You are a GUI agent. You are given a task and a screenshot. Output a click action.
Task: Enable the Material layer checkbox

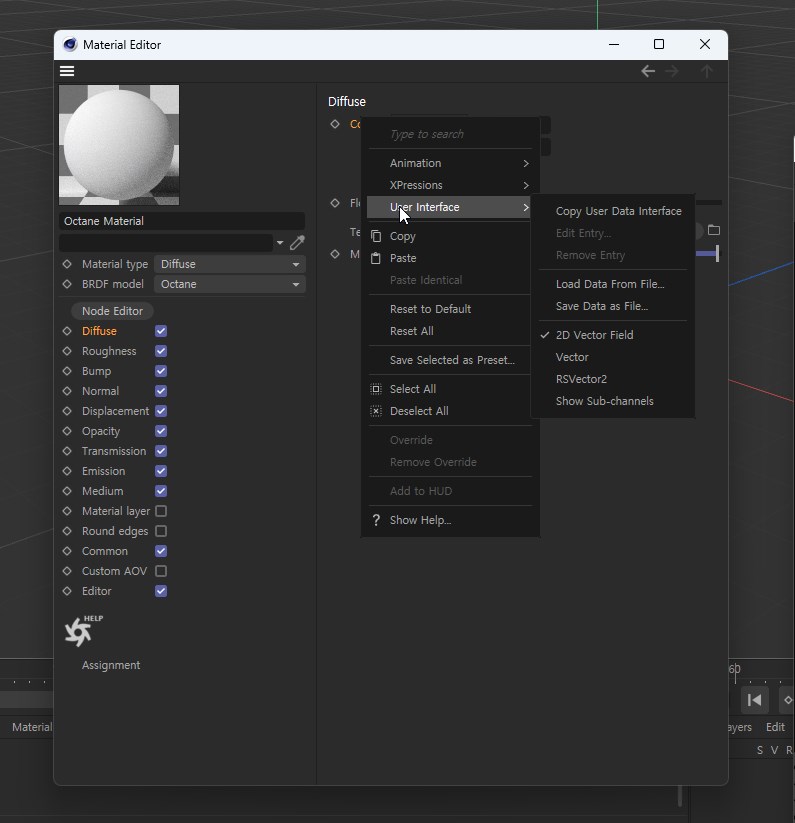click(x=161, y=511)
